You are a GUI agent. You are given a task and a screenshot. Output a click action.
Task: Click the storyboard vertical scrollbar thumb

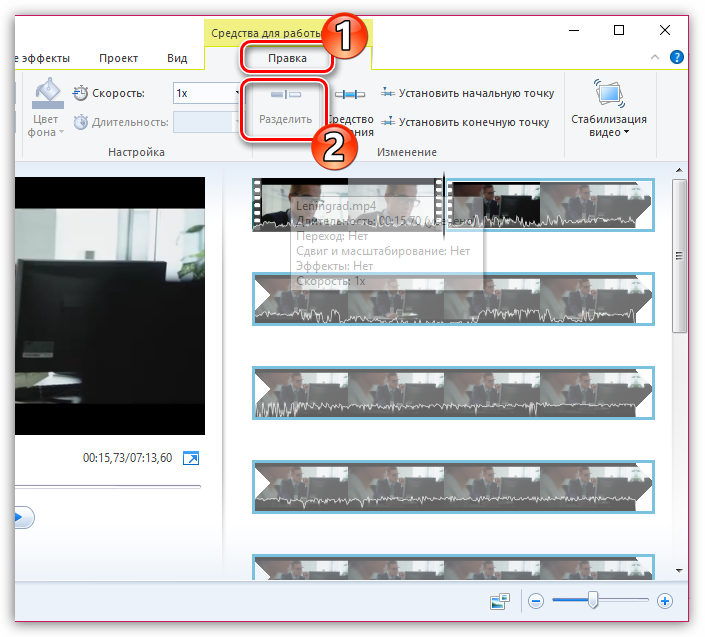(x=679, y=256)
